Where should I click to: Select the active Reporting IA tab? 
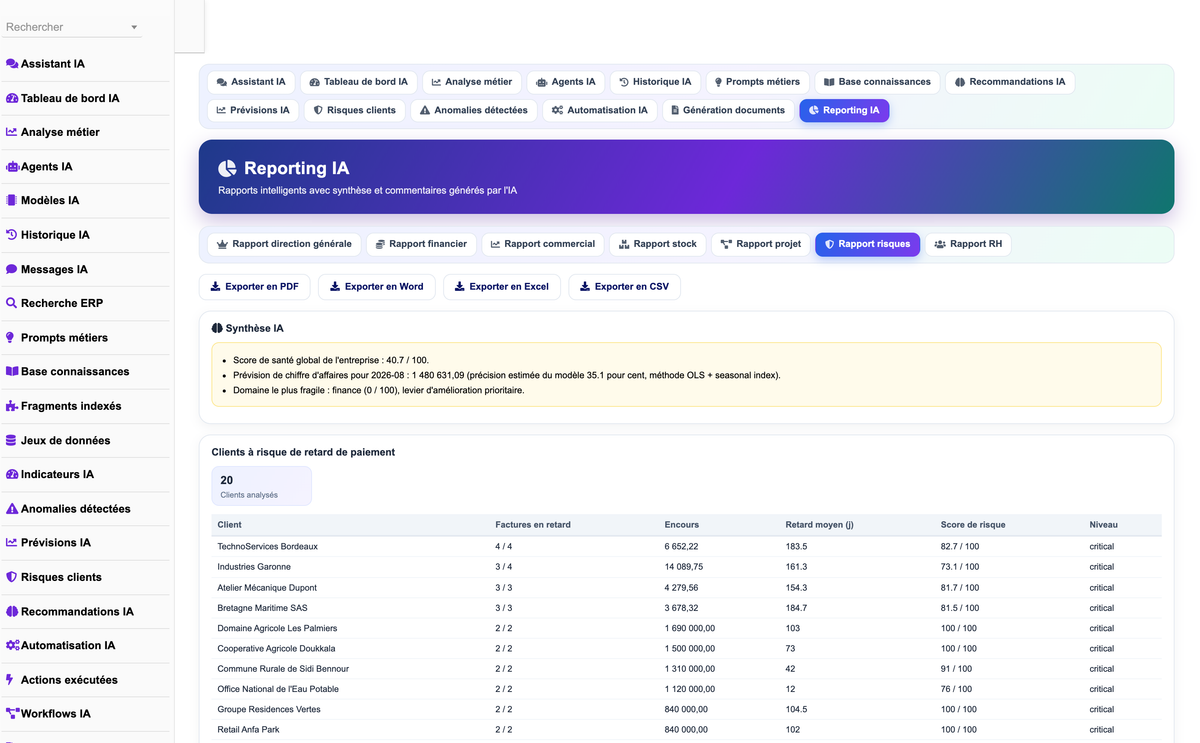coord(844,110)
